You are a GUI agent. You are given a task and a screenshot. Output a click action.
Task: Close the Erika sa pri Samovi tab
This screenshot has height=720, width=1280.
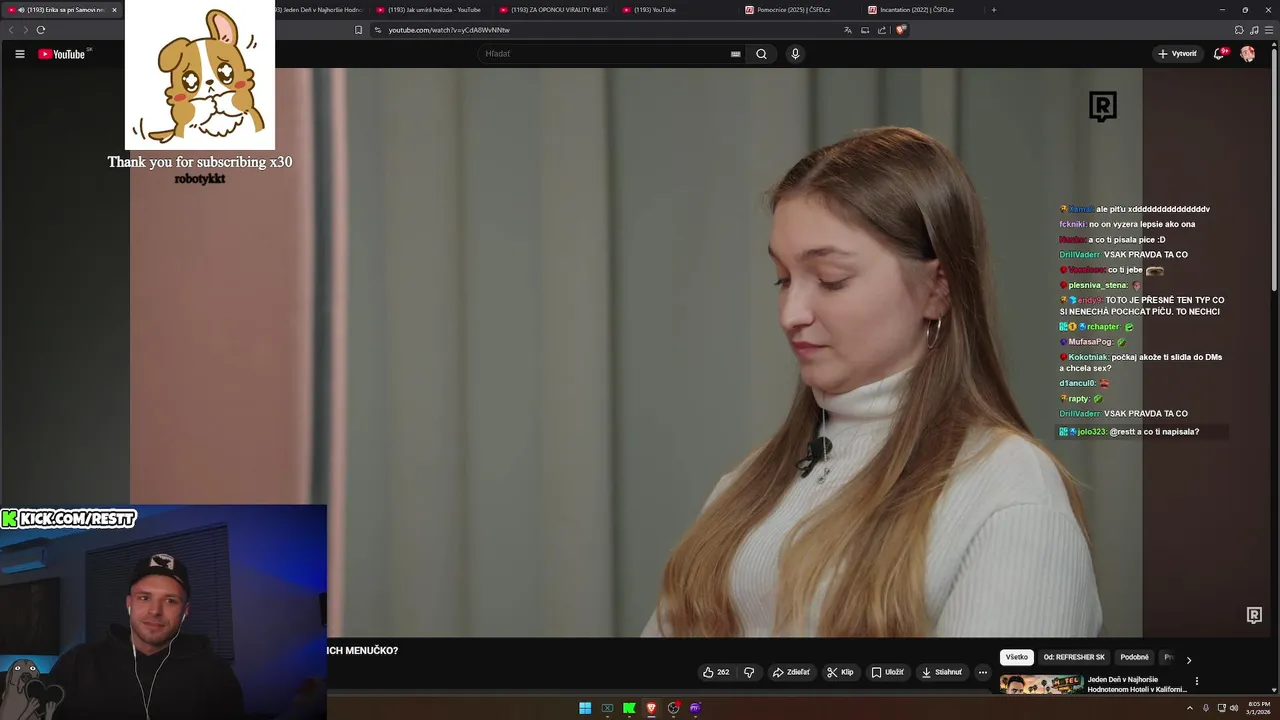tap(114, 10)
